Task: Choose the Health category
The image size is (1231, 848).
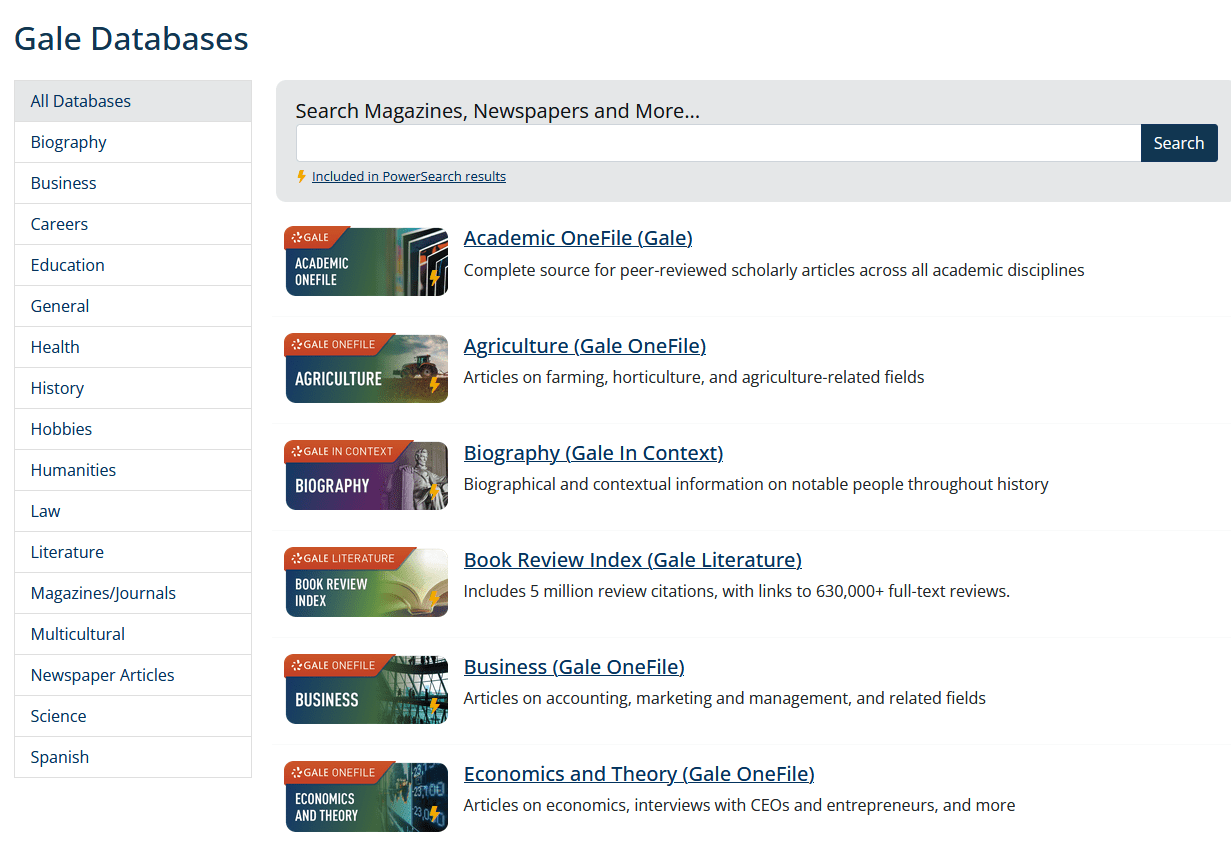Action: [x=133, y=347]
